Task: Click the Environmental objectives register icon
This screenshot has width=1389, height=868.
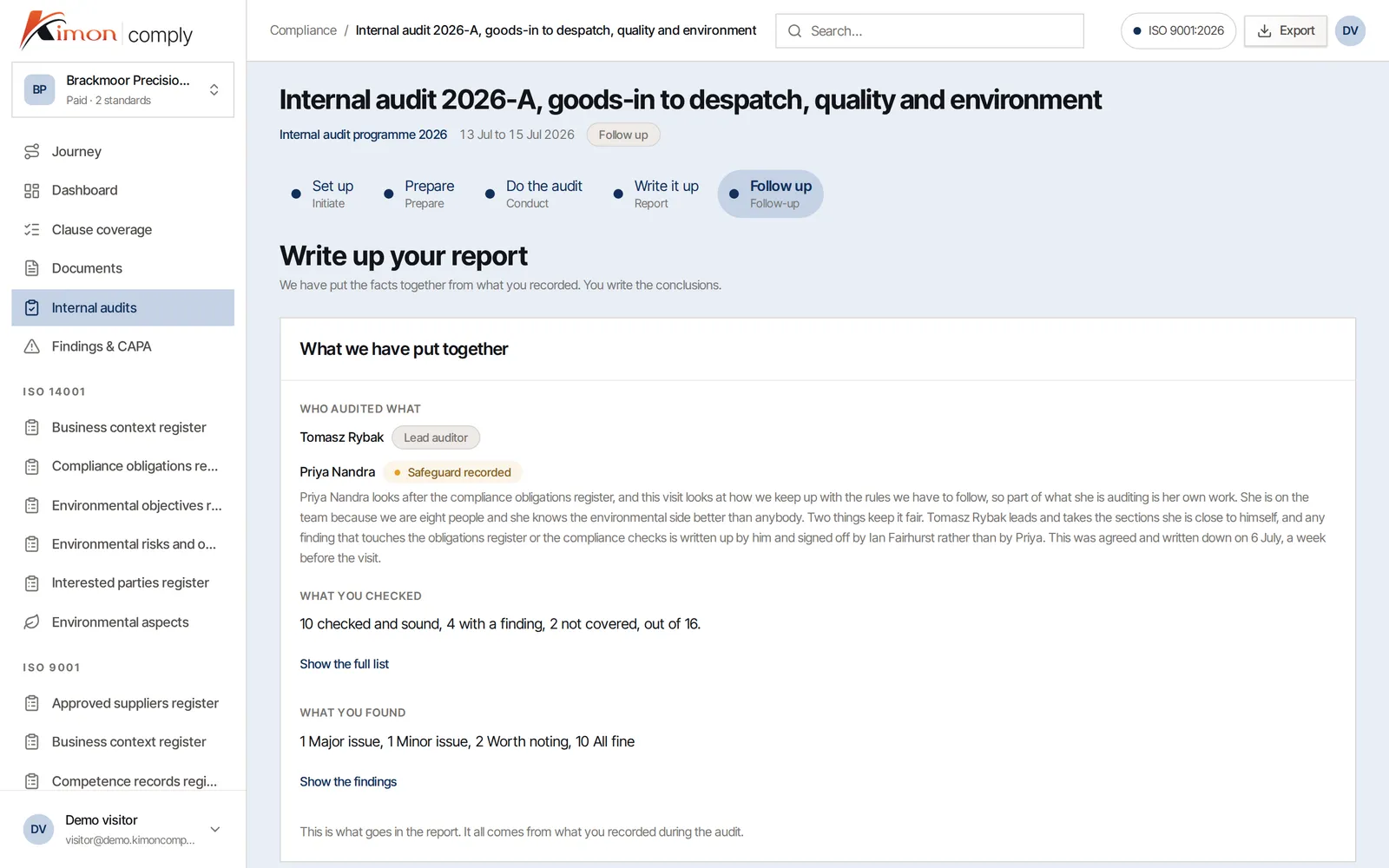Action: click(x=32, y=505)
